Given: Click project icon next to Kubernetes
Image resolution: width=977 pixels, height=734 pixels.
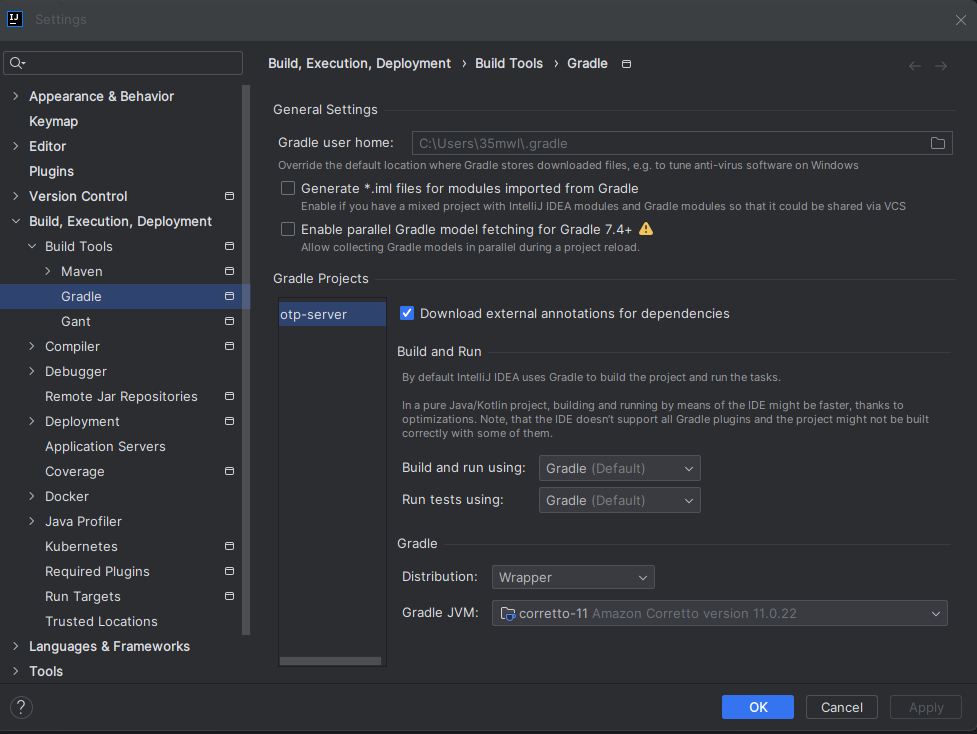Looking at the screenshot, I should click(x=229, y=546).
